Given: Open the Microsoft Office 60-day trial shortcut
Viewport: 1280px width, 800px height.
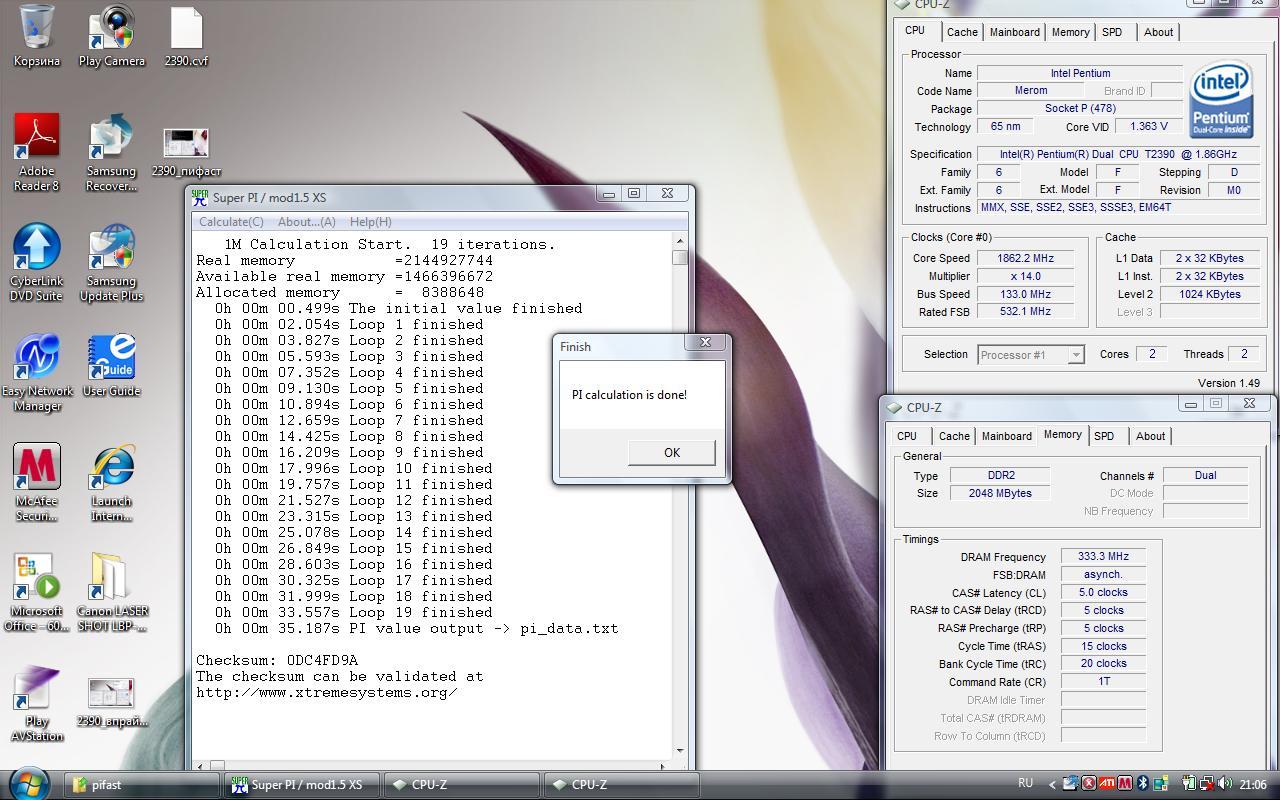Looking at the screenshot, I should [37, 593].
